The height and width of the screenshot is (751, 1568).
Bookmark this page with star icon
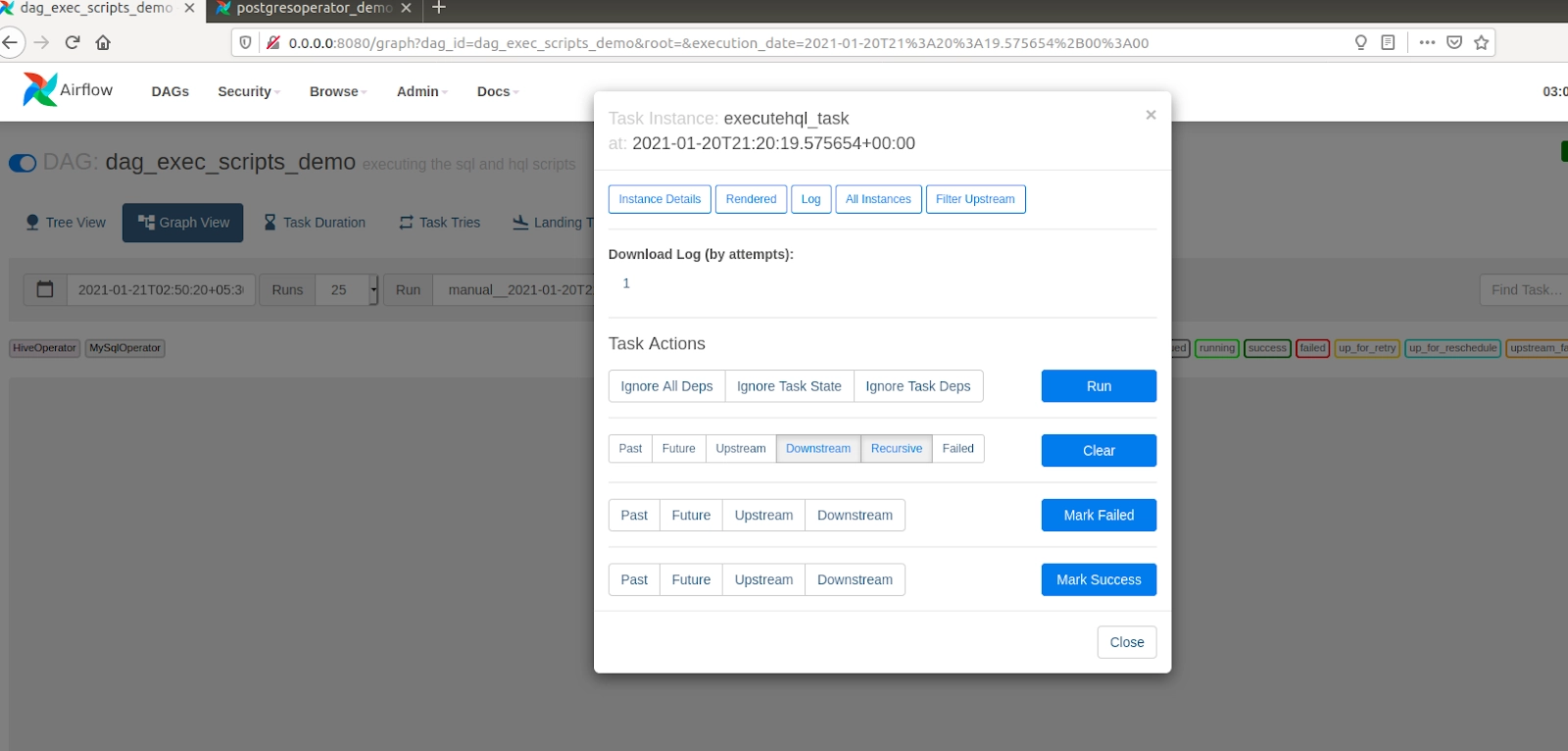[x=1481, y=42]
